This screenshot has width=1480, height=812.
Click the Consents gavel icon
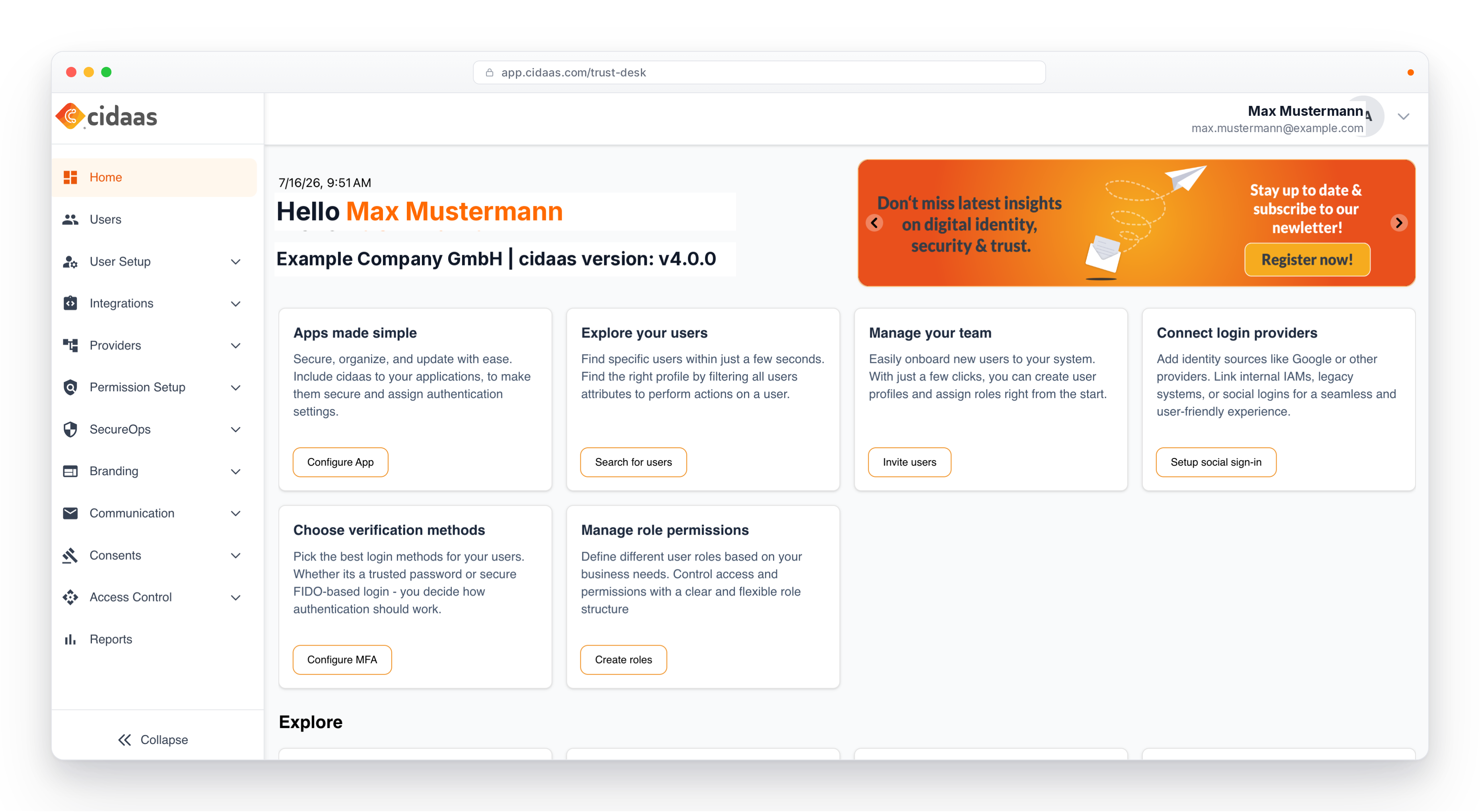(70, 555)
